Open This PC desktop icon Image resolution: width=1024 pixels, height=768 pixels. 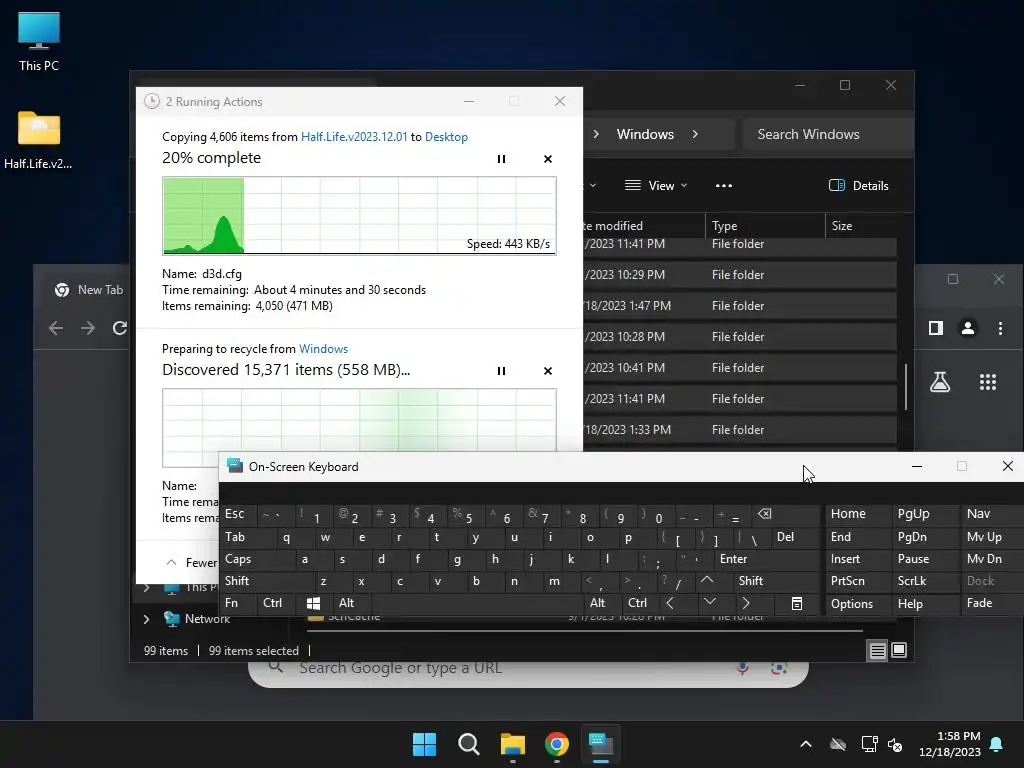point(39,42)
